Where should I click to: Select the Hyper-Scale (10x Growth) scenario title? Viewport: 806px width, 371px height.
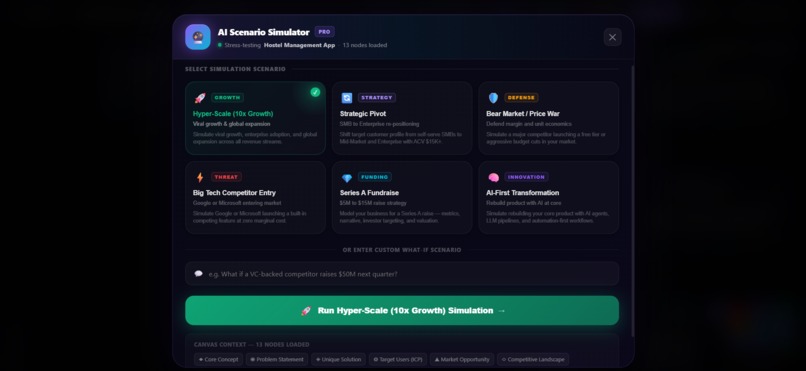233,114
